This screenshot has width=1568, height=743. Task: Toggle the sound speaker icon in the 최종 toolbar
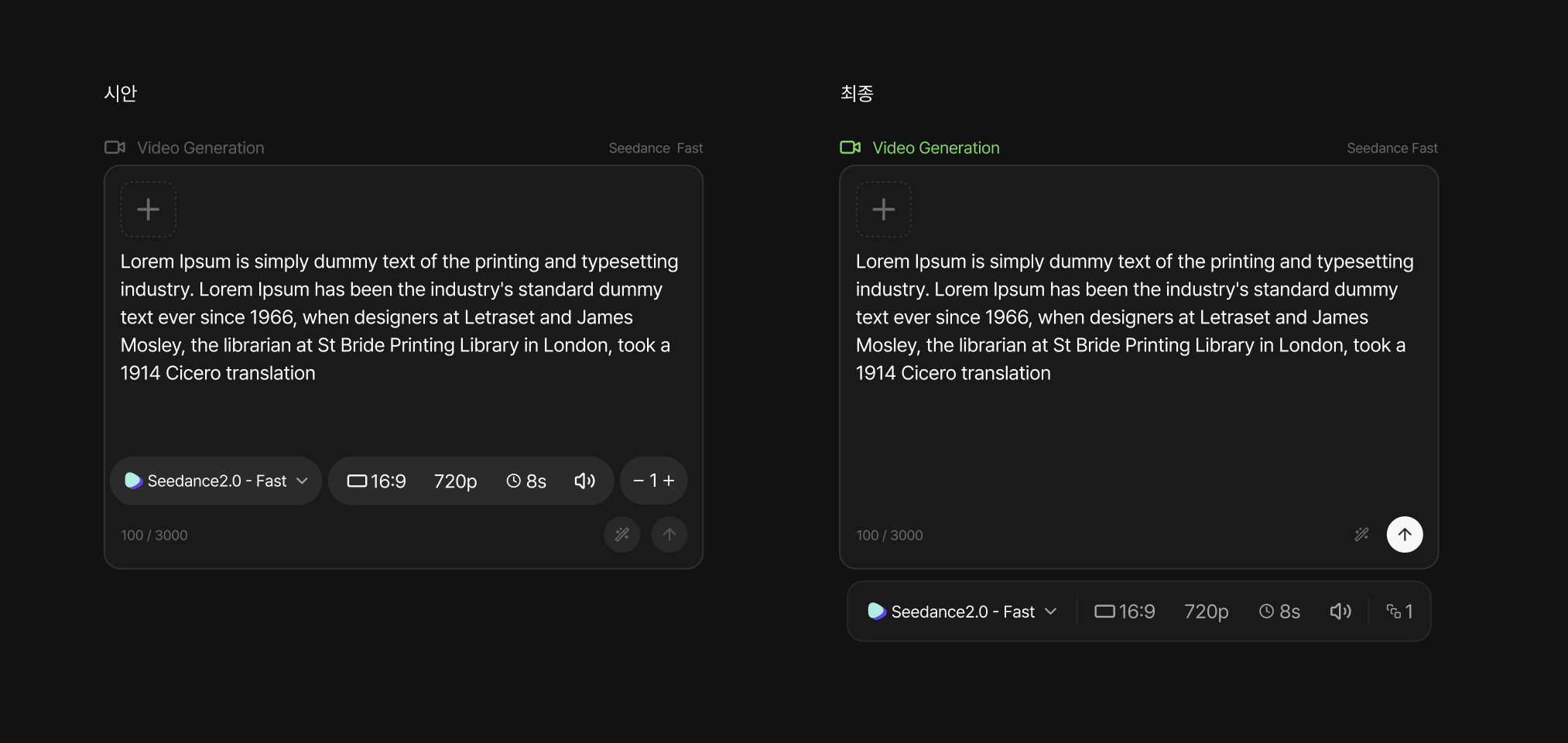(1340, 611)
